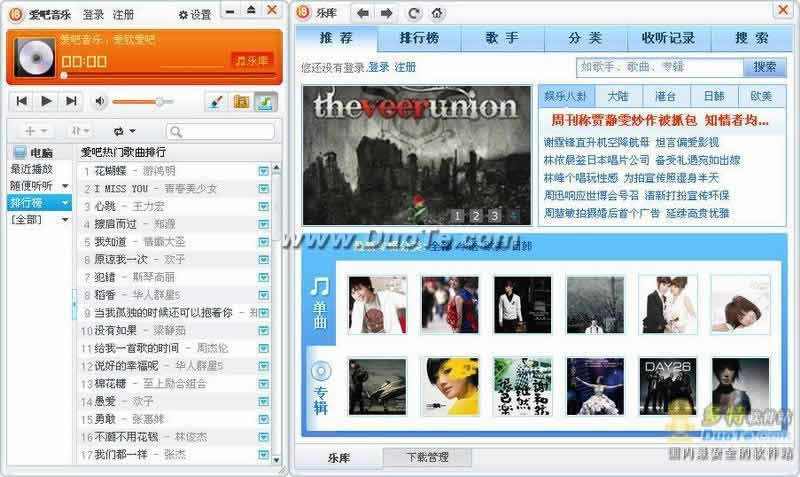
Task: Go forward in the 乐库 browser
Action: 386,14
